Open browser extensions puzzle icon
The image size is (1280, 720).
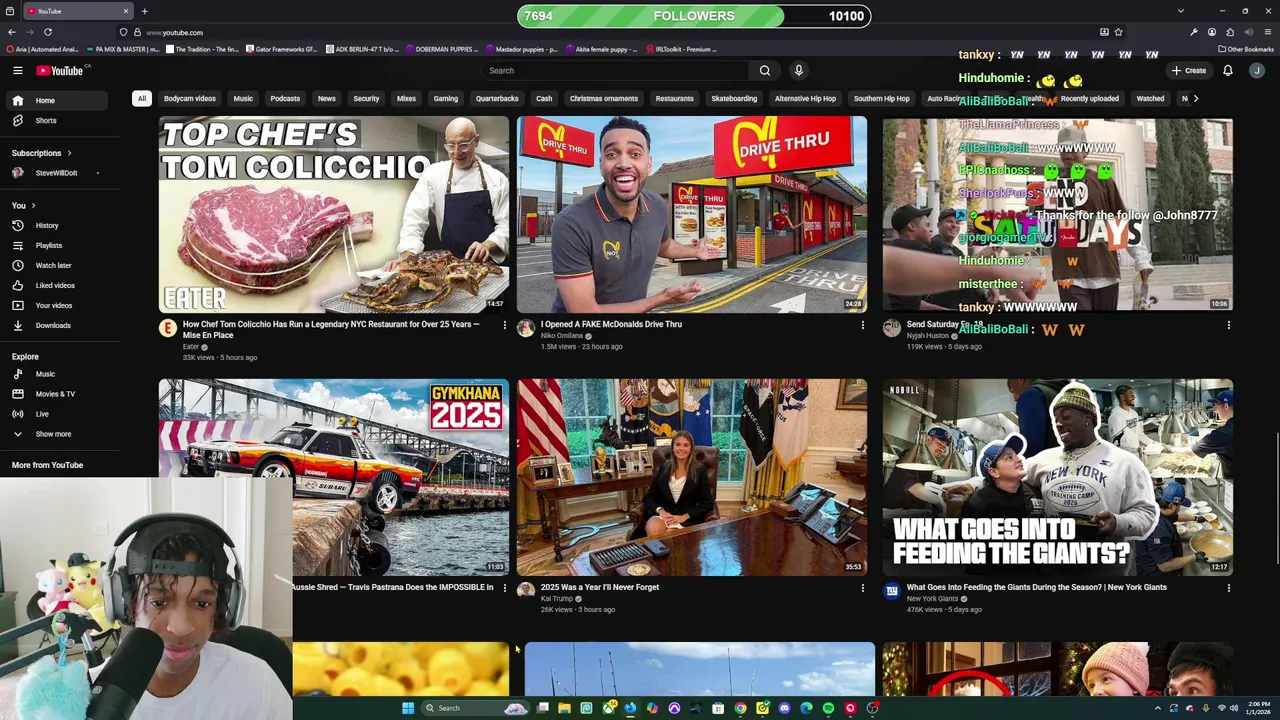tap(1229, 32)
